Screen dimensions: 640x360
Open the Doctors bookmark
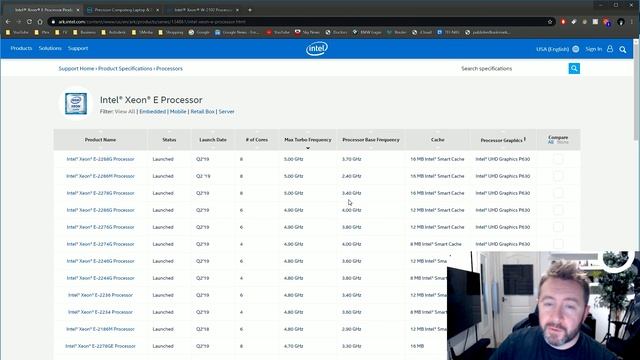pos(336,32)
